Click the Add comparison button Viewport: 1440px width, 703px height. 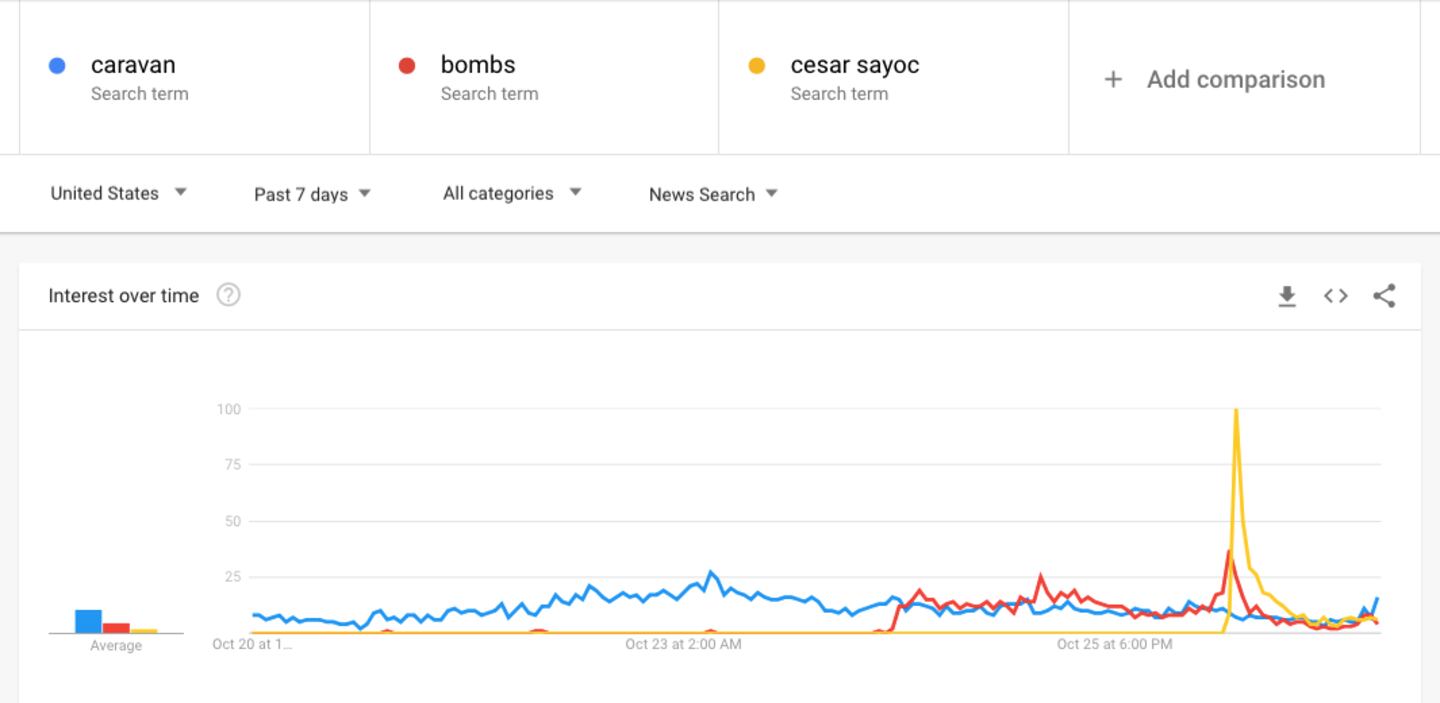pos(1235,79)
